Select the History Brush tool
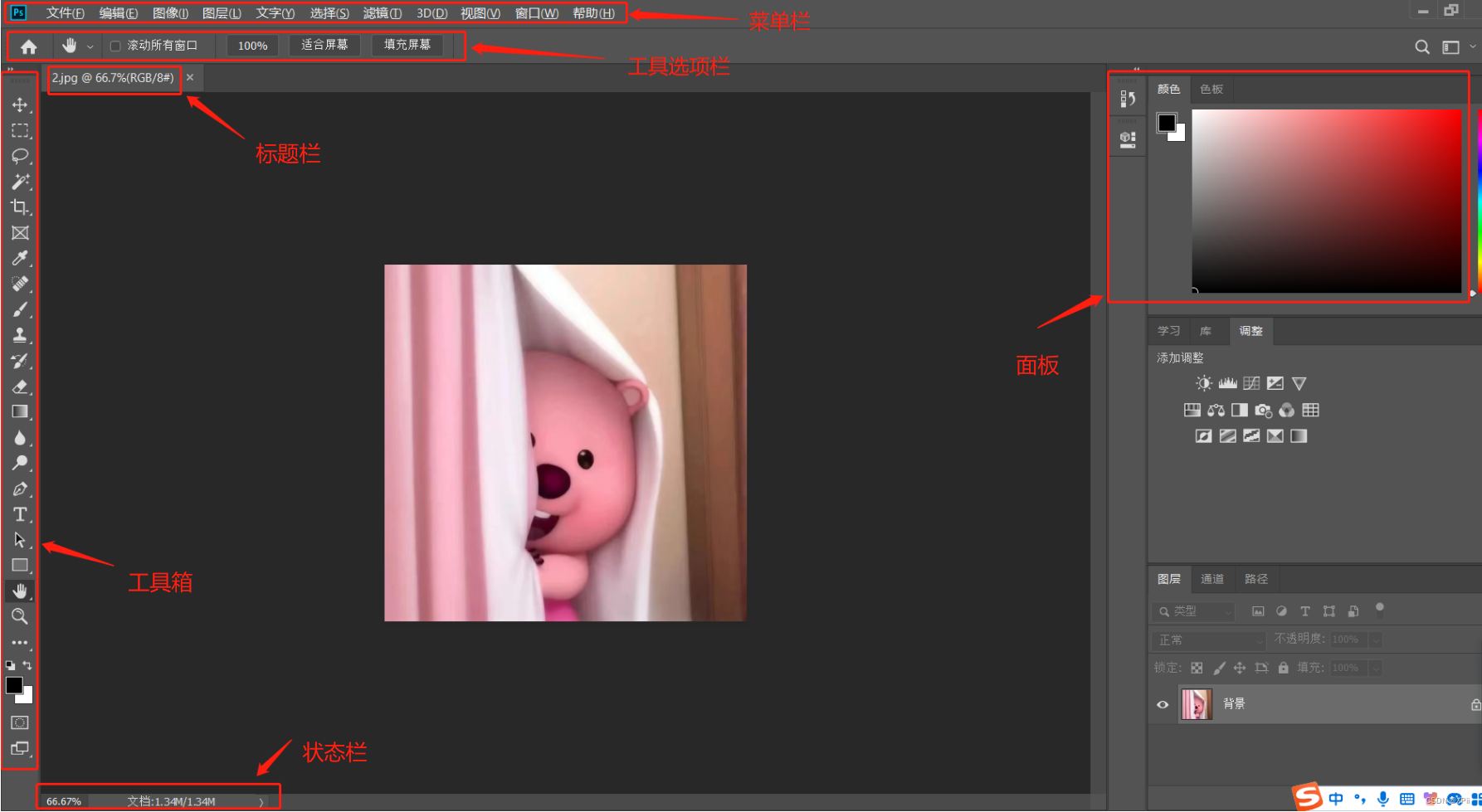This screenshot has height=812, width=1482. pos(20,361)
